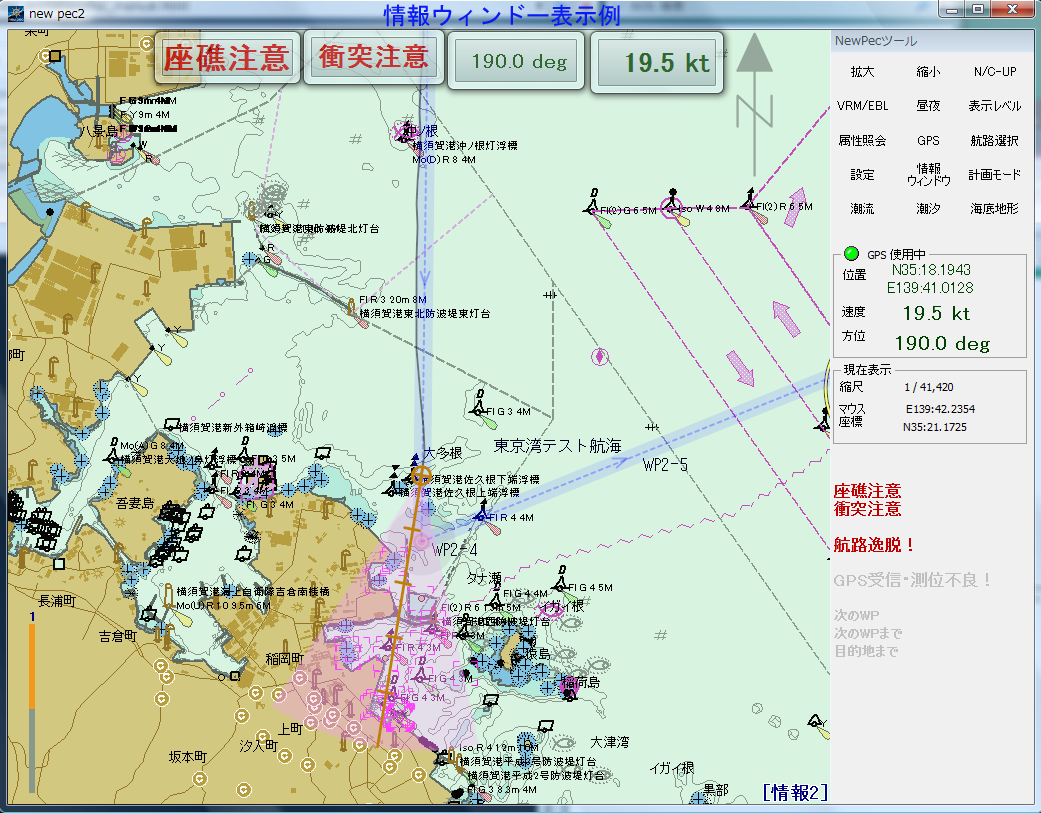Click the 190.0 deg heading display box

click(x=516, y=60)
